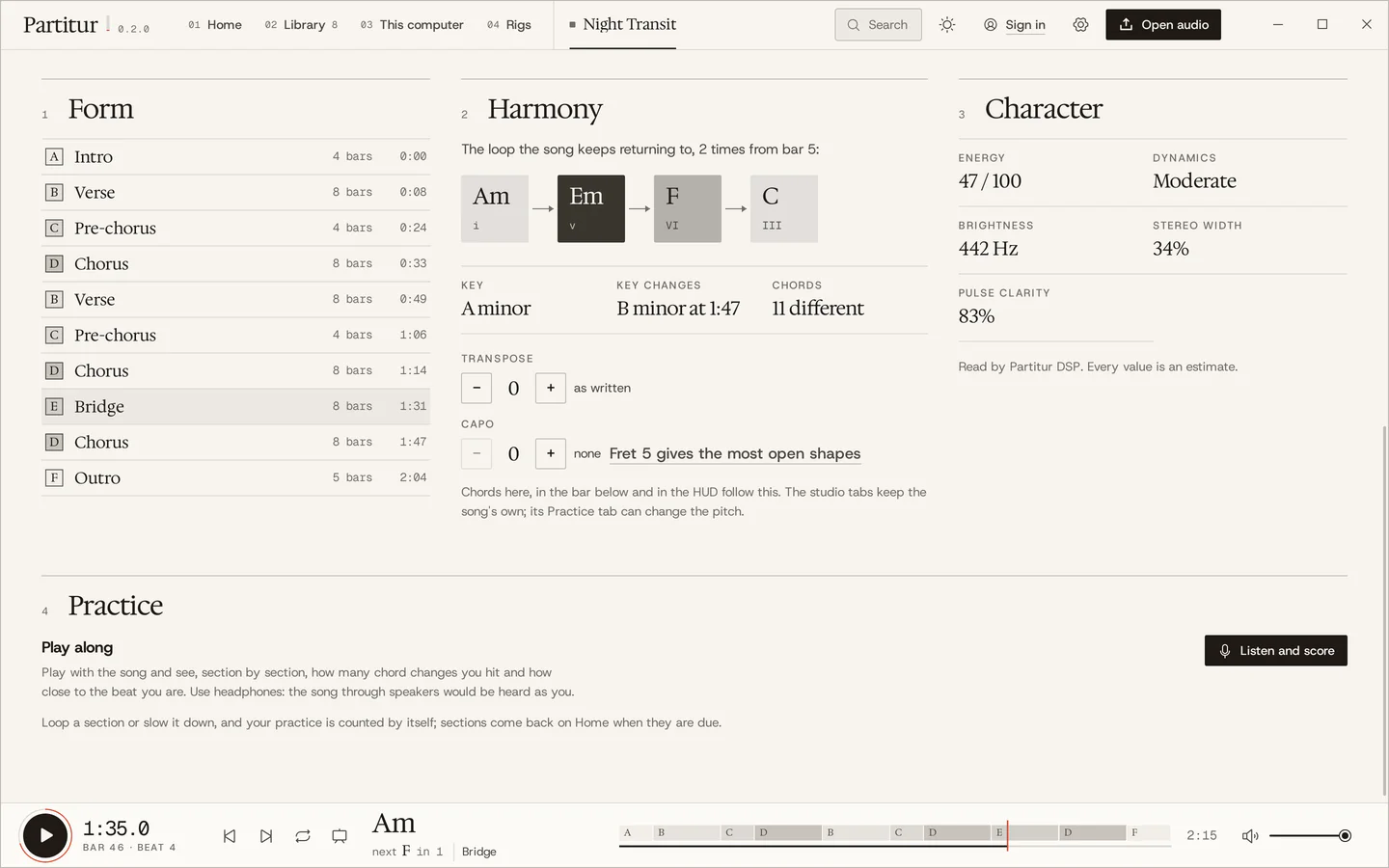The image size is (1389, 868).
Task: Start Listen and score practice
Action: 1276,651
